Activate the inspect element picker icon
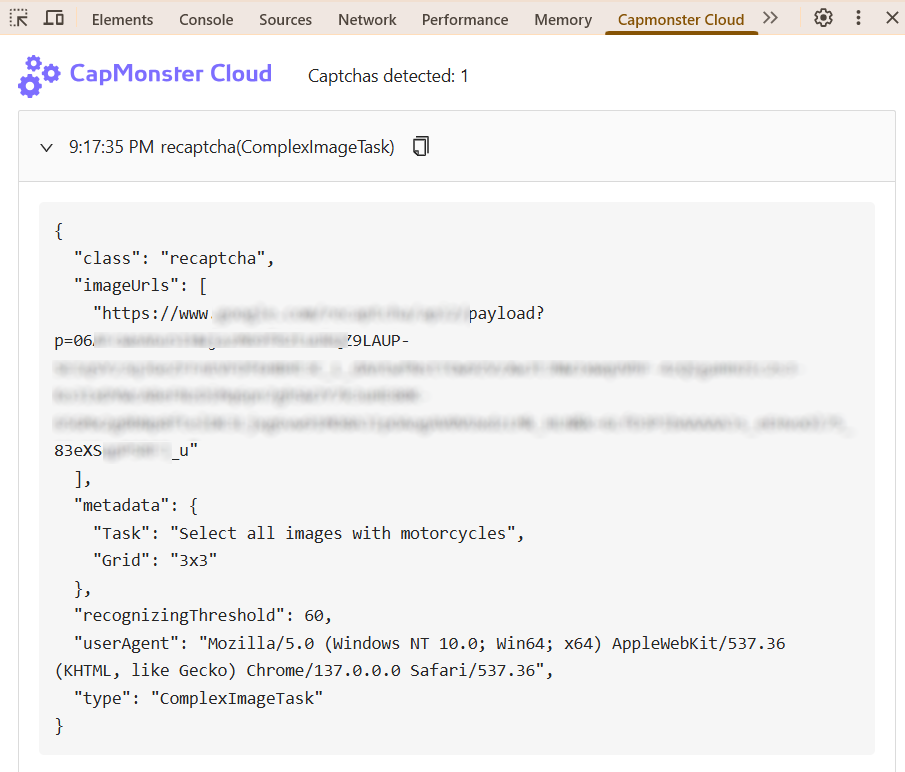 [x=19, y=18]
